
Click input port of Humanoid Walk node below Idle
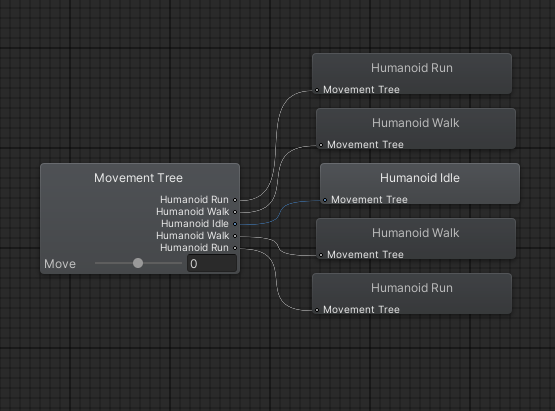(321, 255)
